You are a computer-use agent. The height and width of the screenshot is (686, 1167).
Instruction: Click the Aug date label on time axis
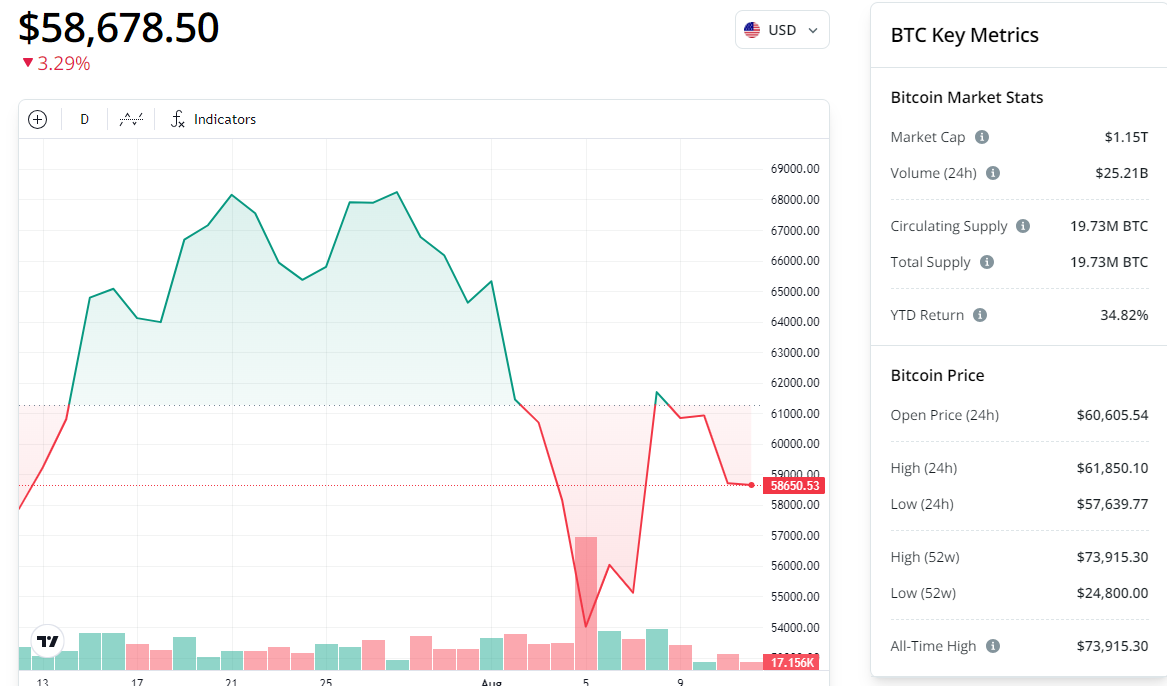(491, 681)
